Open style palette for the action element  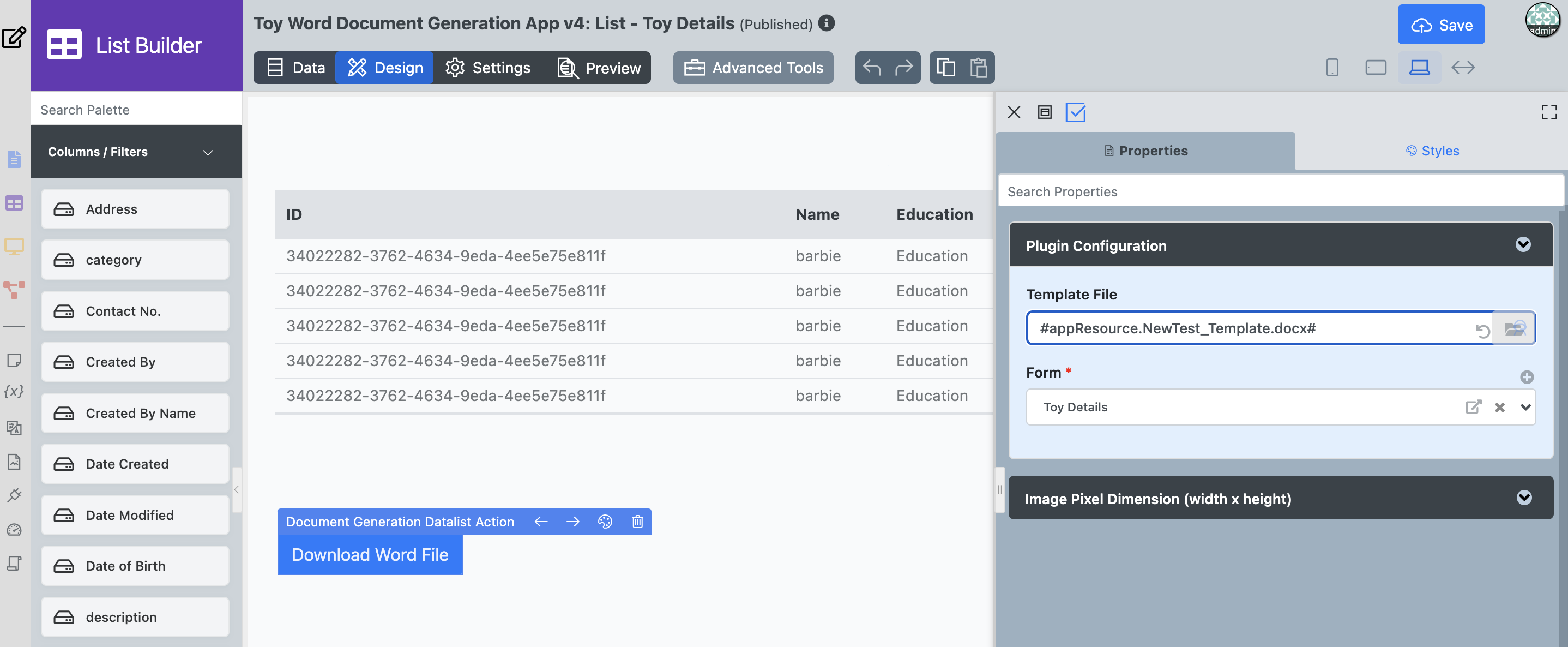pyautogui.click(x=605, y=522)
